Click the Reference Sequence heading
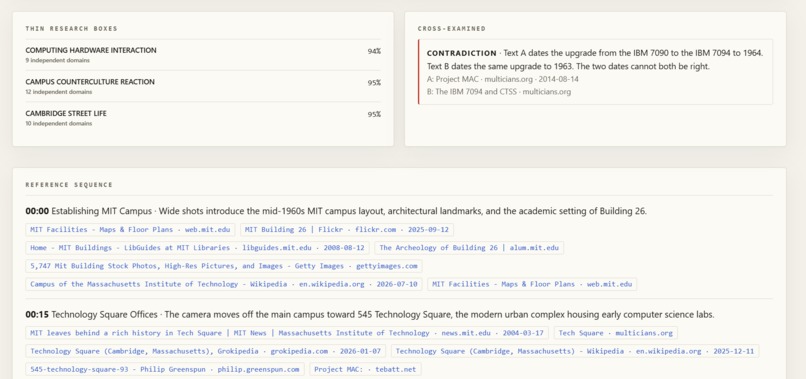This screenshot has width=806, height=379. [69, 185]
